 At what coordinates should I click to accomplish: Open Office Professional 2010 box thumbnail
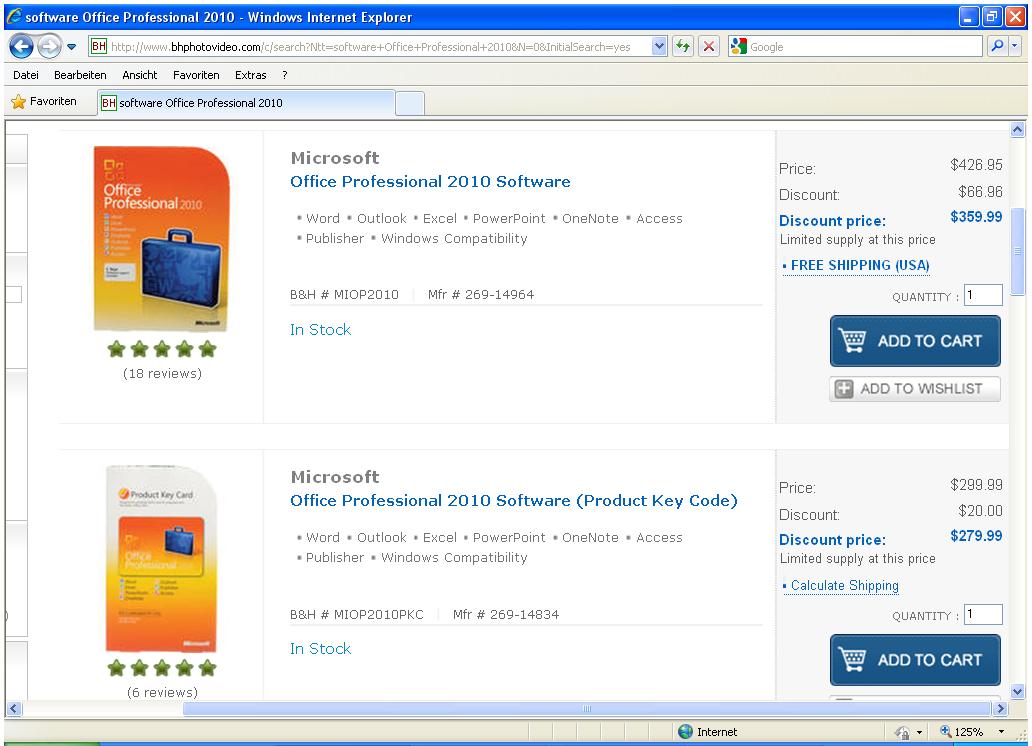tap(162, 238)
